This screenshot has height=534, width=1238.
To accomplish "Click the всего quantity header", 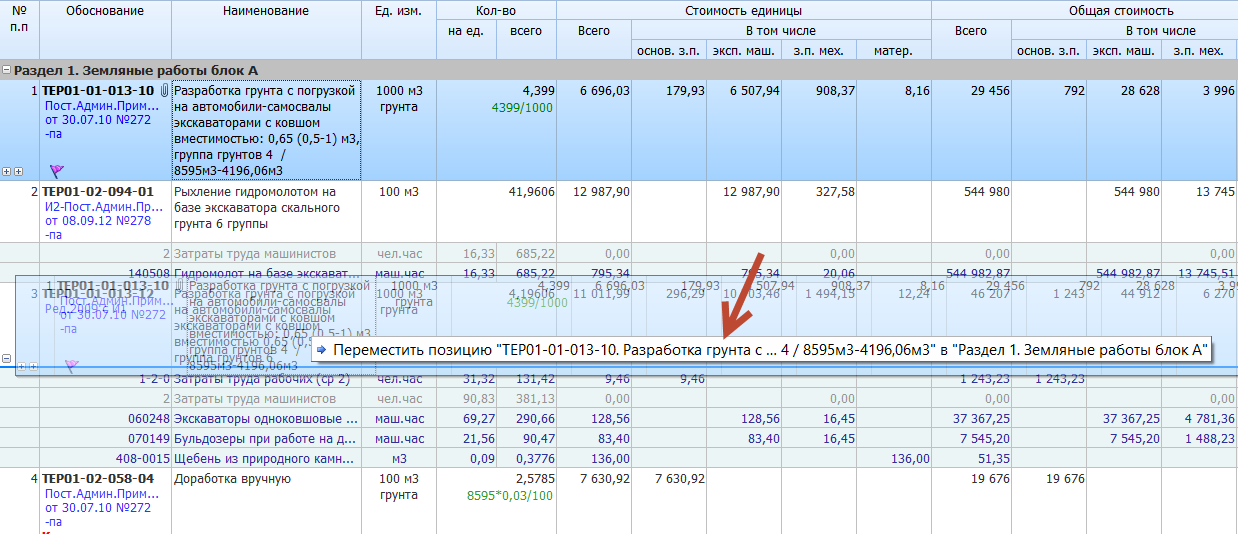I will pos(526,31).
